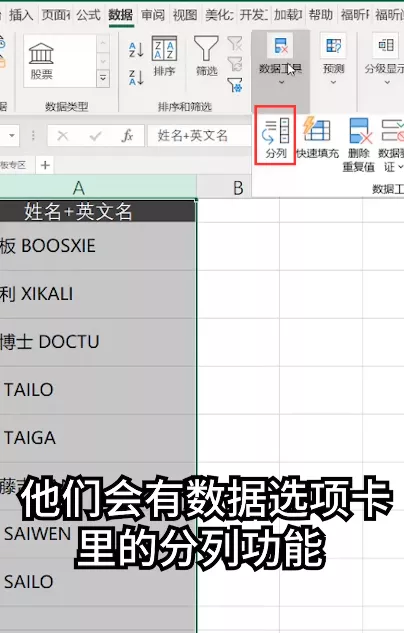Image resolution: width=404 pixels, height=633 pixels.
Task: Select the cell containing SAILO
Action: pos(98,582)
